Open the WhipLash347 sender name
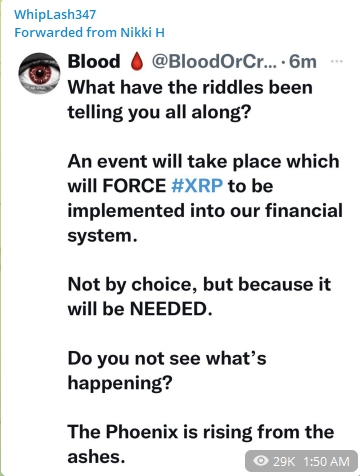Viewport: 360px width, 476px height. pos(55,14)
